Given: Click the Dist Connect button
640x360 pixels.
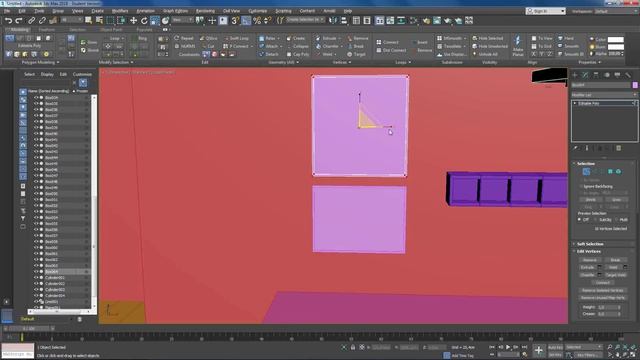Looking at the screenshot, I should click(391, 50).
